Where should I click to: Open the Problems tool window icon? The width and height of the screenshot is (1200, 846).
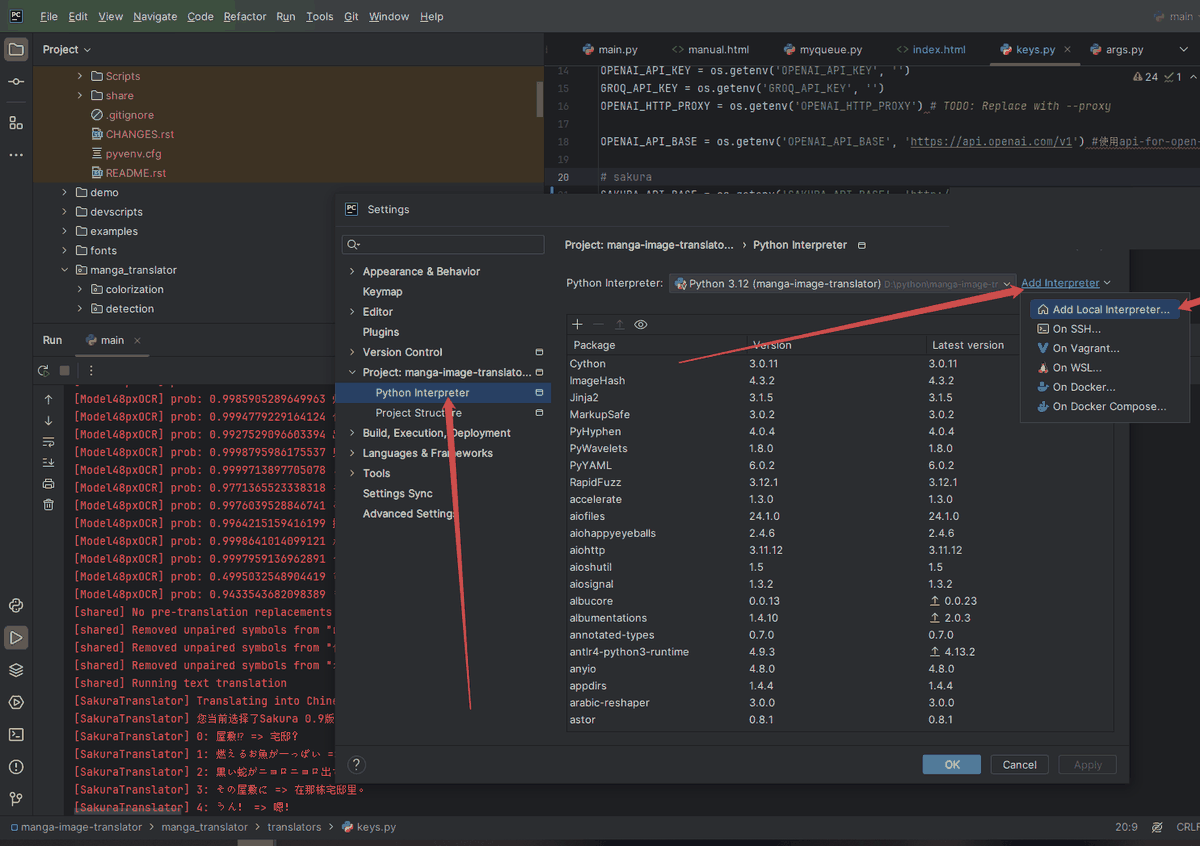click(x=16, y=767)
